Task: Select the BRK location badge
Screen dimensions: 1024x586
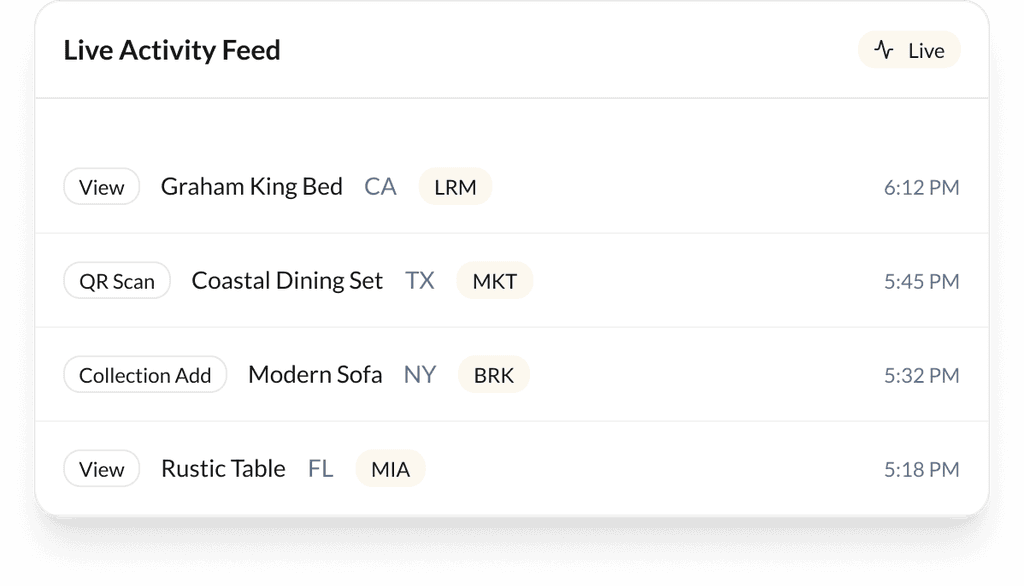Action: pos(494,375)
